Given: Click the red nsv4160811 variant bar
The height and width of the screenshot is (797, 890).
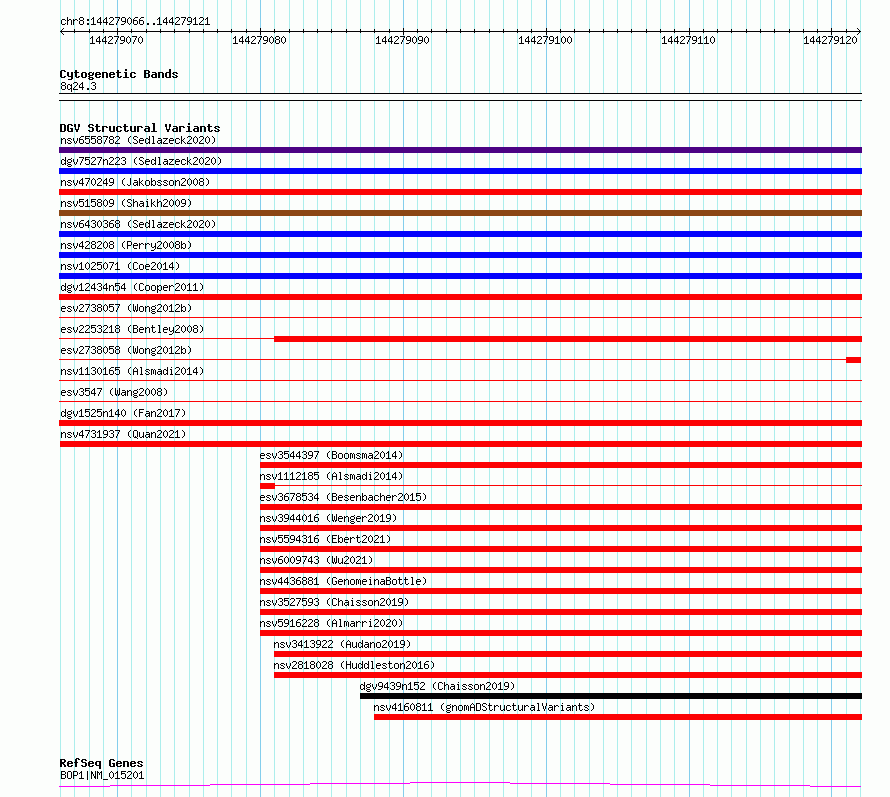Looking at the screenshot, I should click(618, 717).
